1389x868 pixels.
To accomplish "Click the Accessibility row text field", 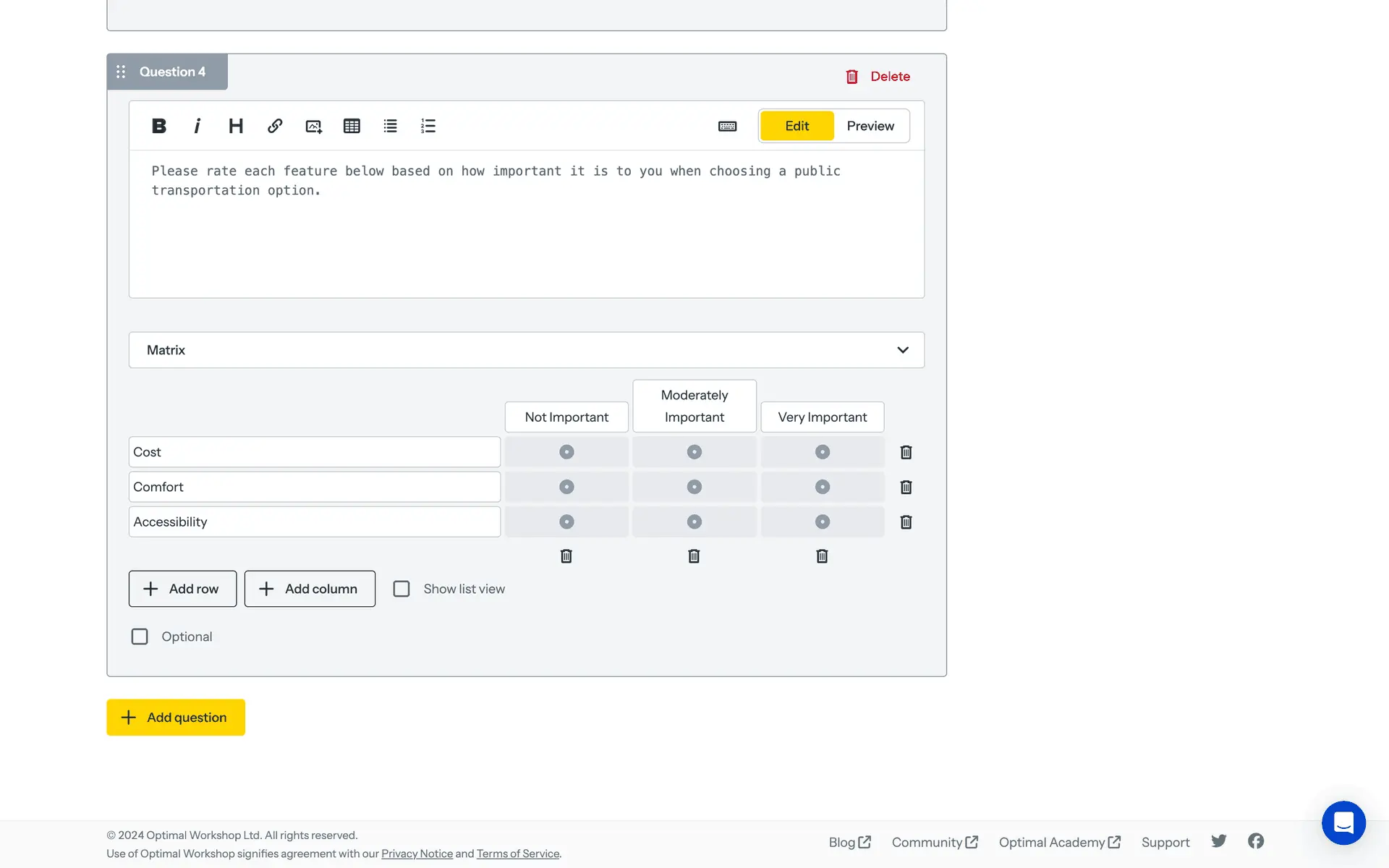I will (314, 522).
